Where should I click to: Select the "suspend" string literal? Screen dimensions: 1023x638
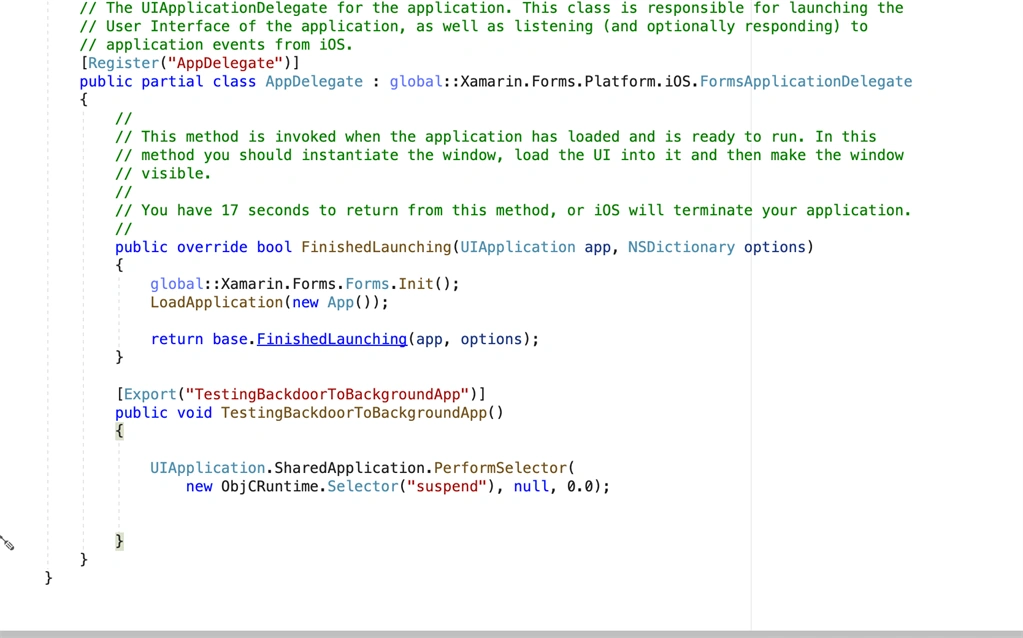tap(447, 487)
